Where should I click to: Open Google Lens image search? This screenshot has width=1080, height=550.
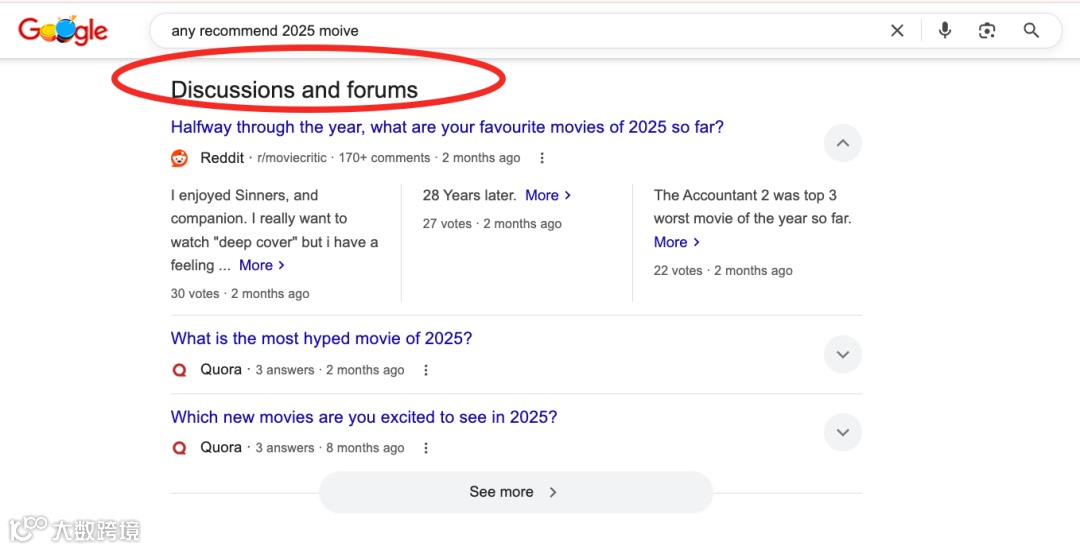pyautogui.click(x=987, y=31)
